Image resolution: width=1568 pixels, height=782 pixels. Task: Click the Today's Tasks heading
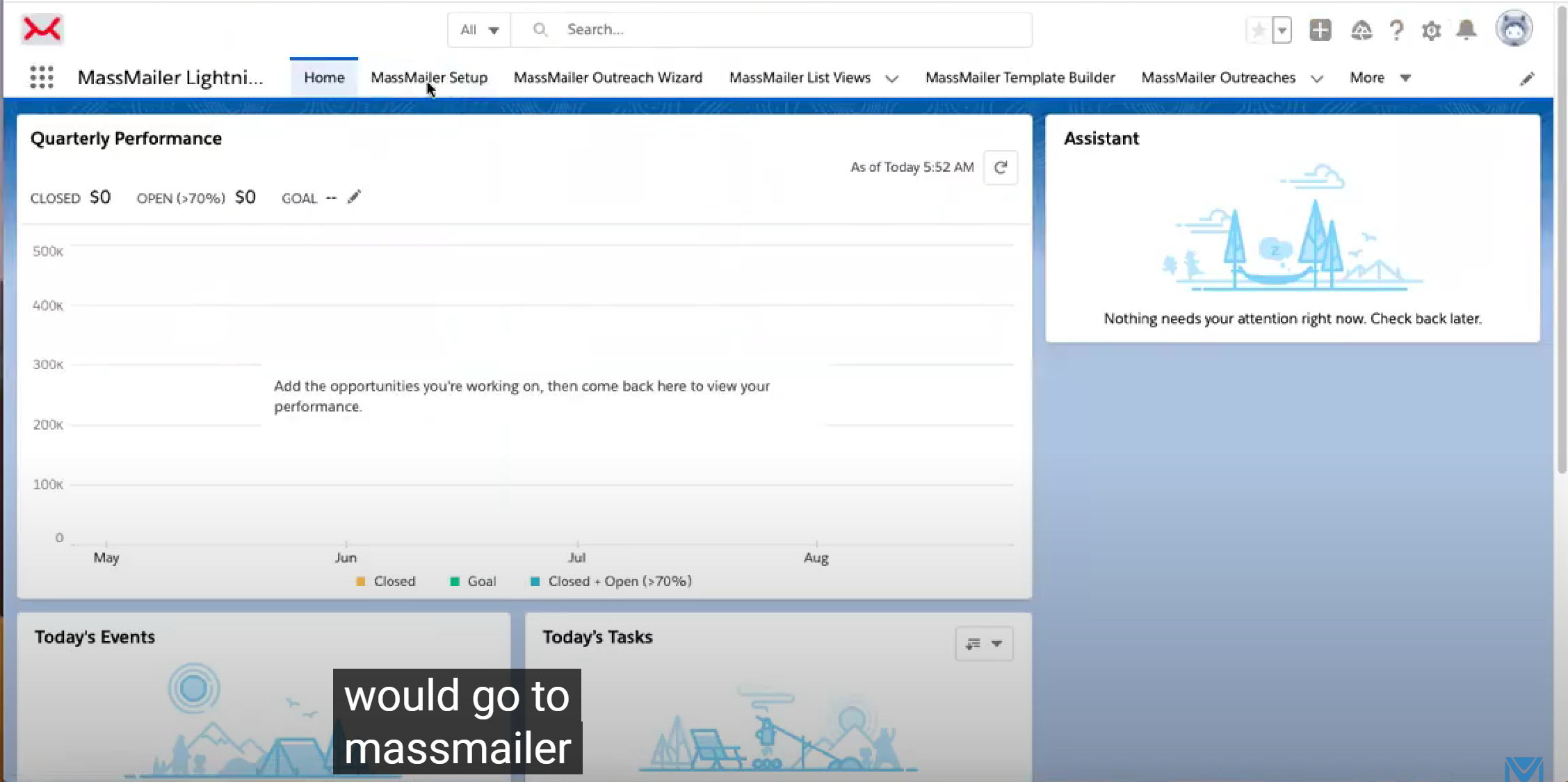tap(597, 637)
